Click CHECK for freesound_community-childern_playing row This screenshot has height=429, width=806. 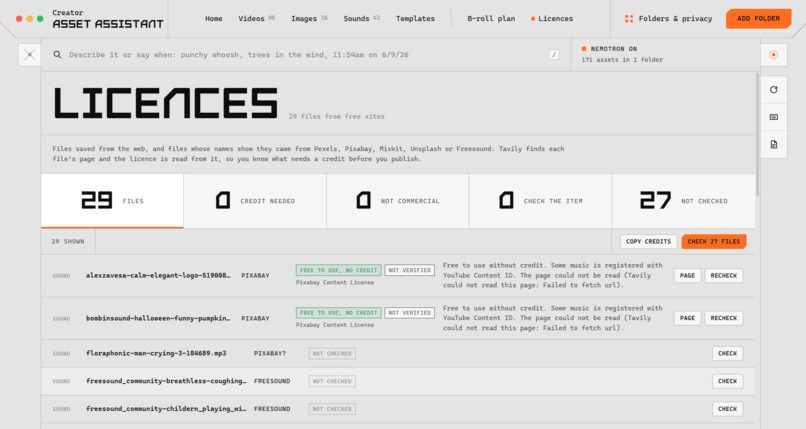point(727,409)
